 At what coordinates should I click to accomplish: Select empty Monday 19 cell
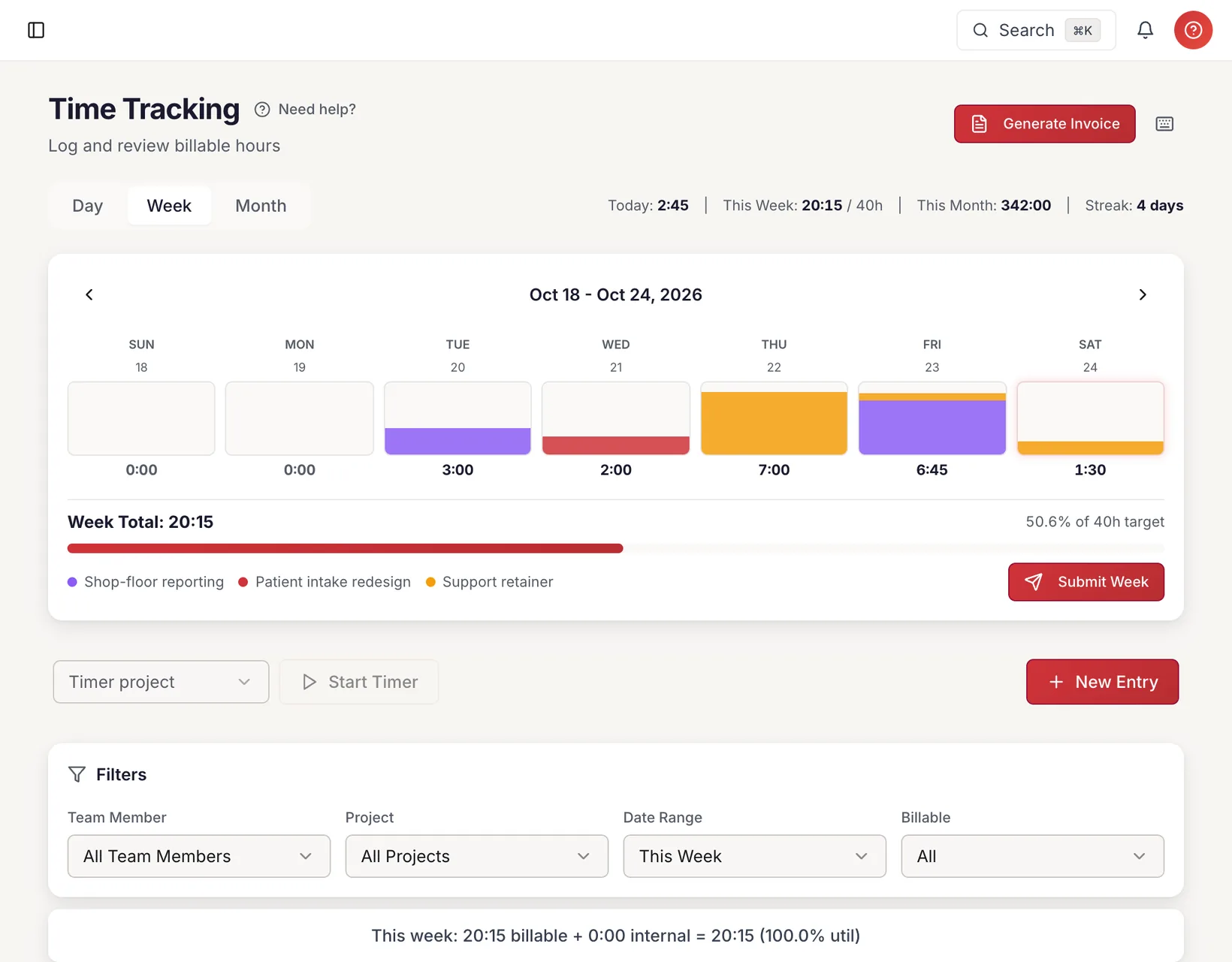(299, 418)
